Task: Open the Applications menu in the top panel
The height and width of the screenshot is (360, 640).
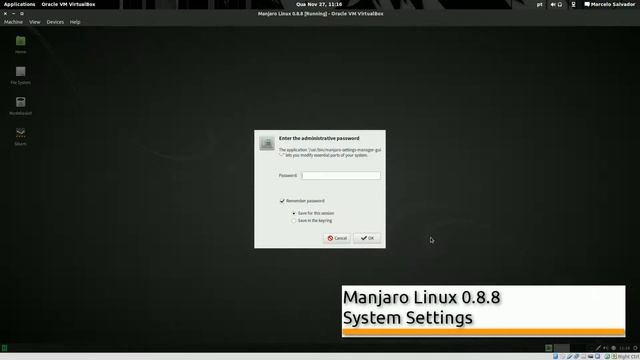Action: pyautogui.click(x=20, y=4)
